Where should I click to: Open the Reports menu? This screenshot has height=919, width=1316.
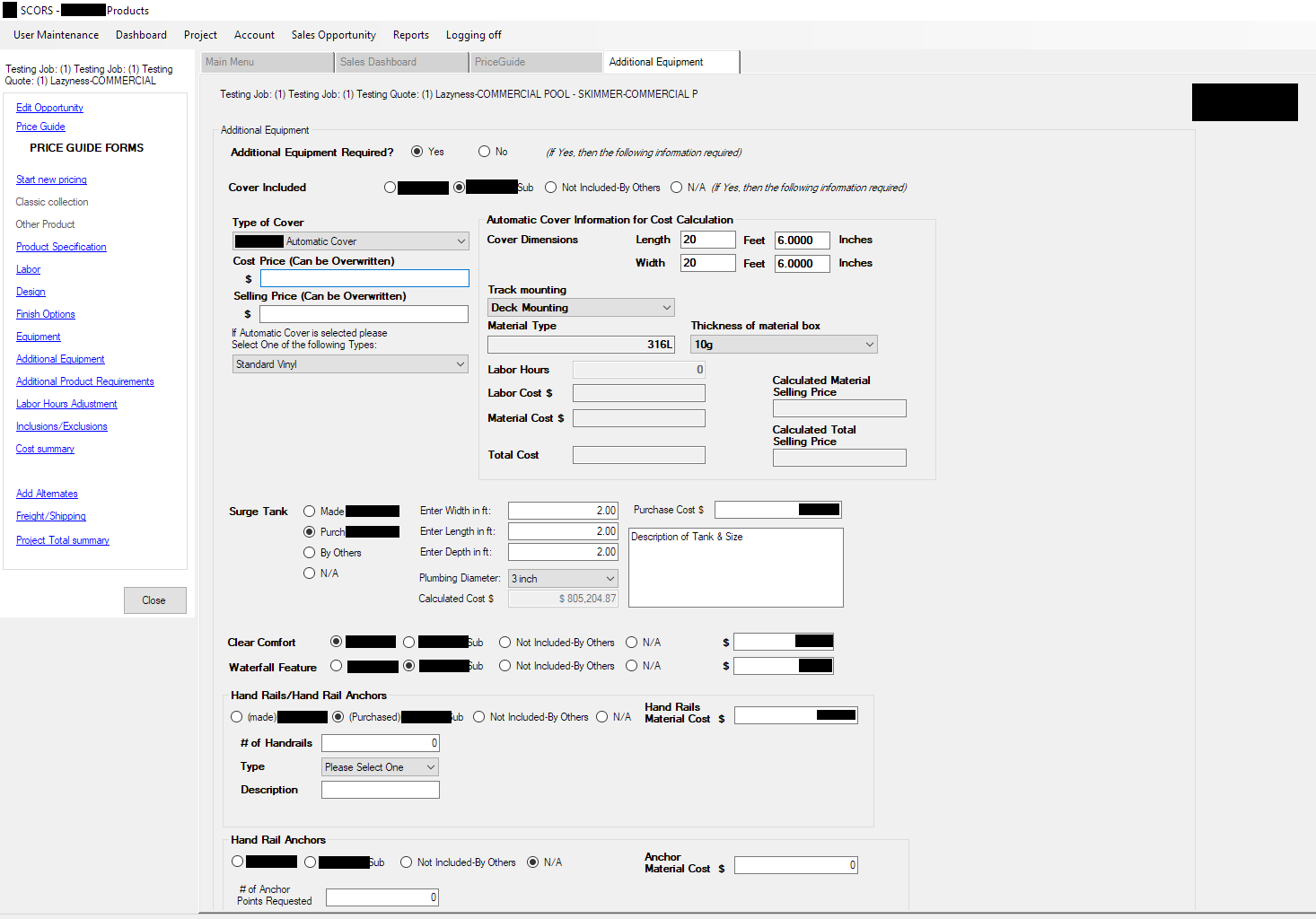(410, 35)
